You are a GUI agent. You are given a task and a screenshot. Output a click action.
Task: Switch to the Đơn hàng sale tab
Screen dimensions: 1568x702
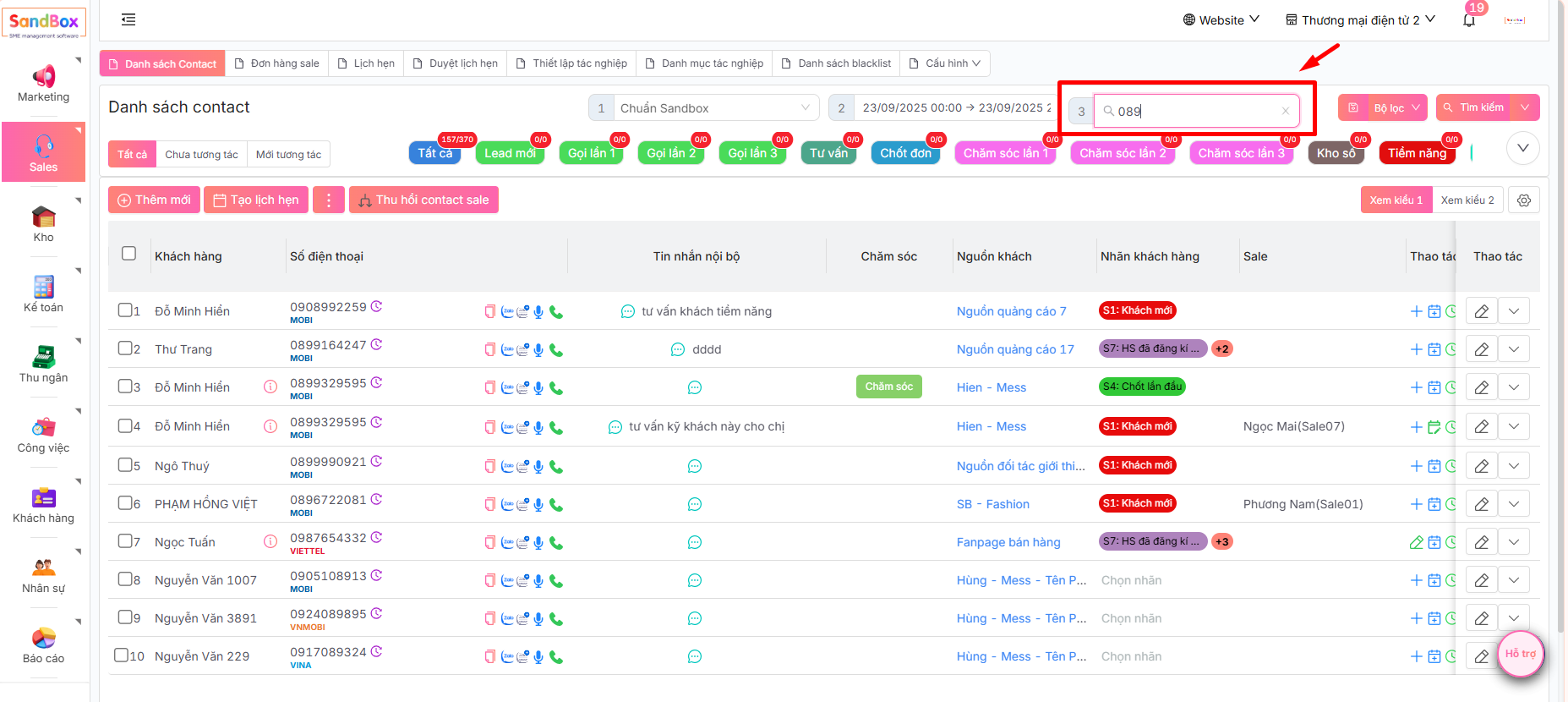276,63
